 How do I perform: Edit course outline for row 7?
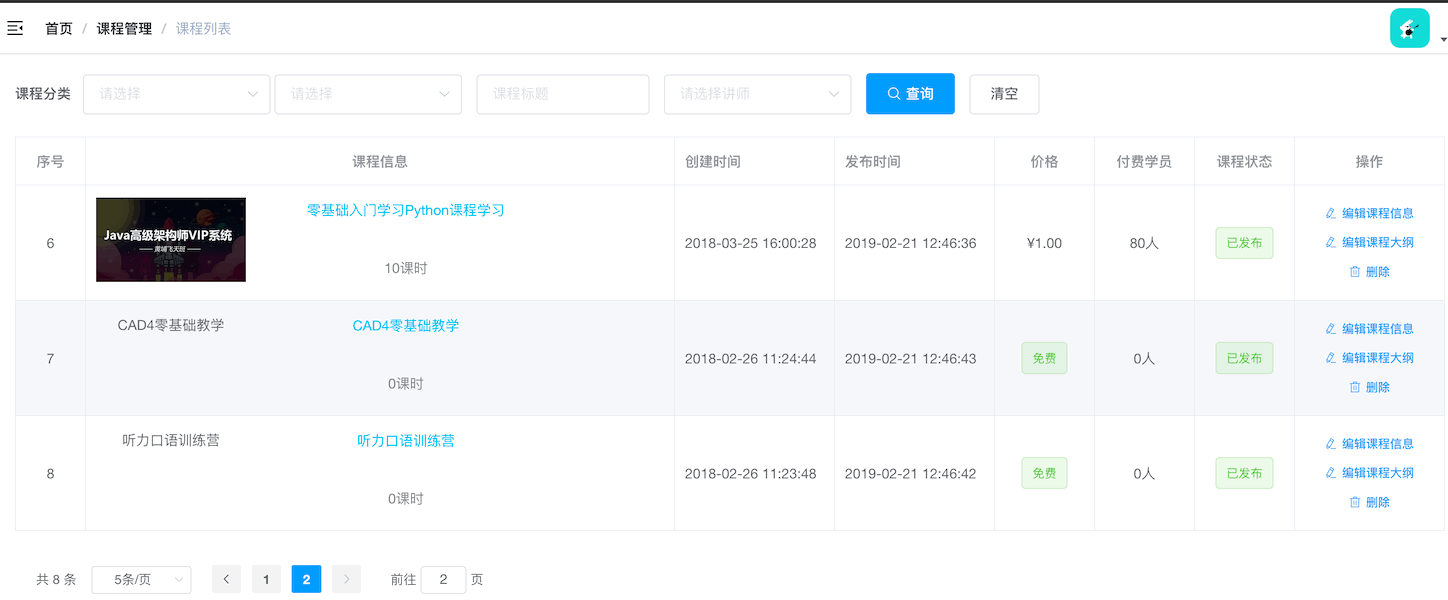[1369, 357]
